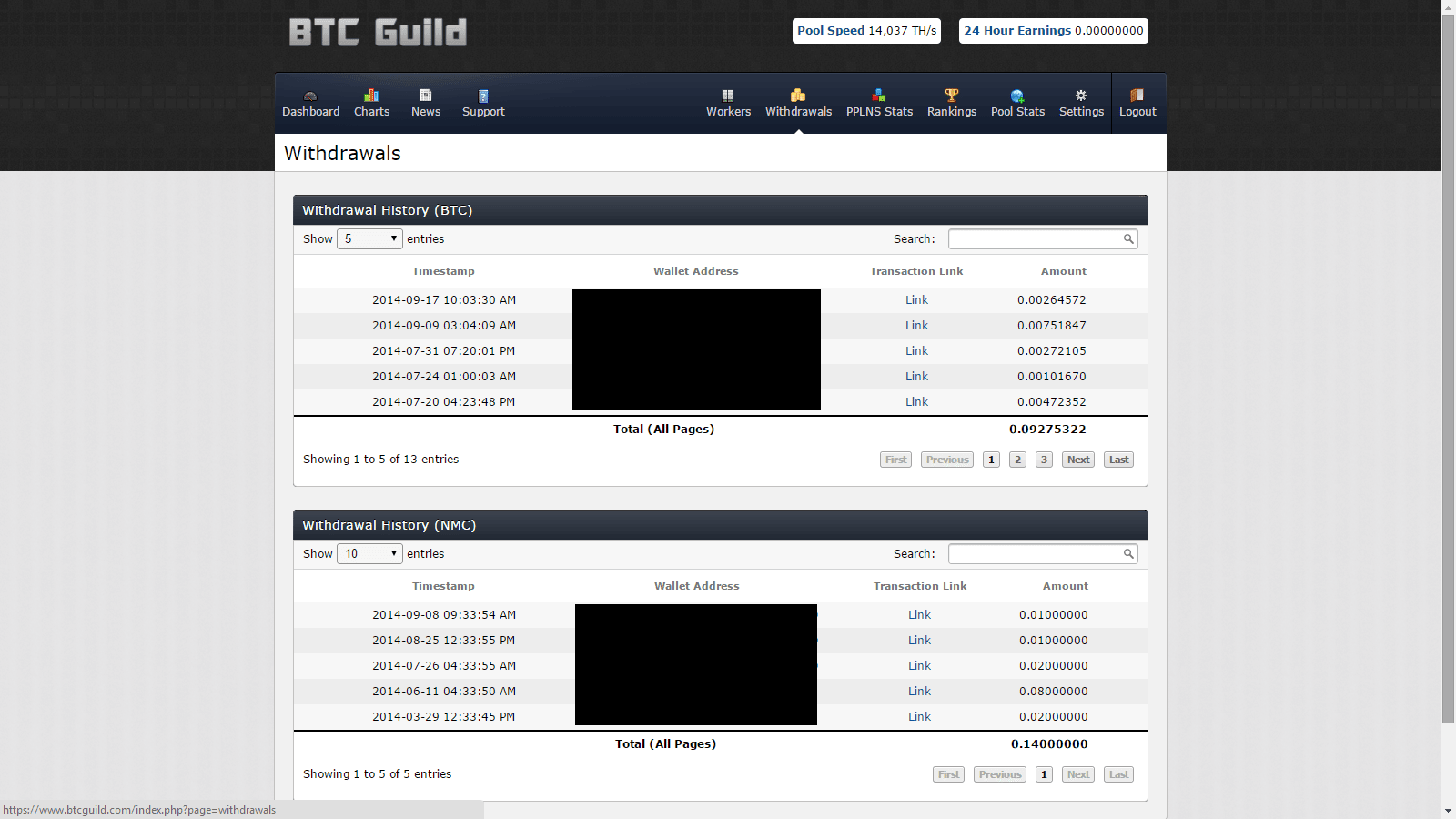Select the Charts menu label
Screen dimensions: 1456x819
coord(371,112)
